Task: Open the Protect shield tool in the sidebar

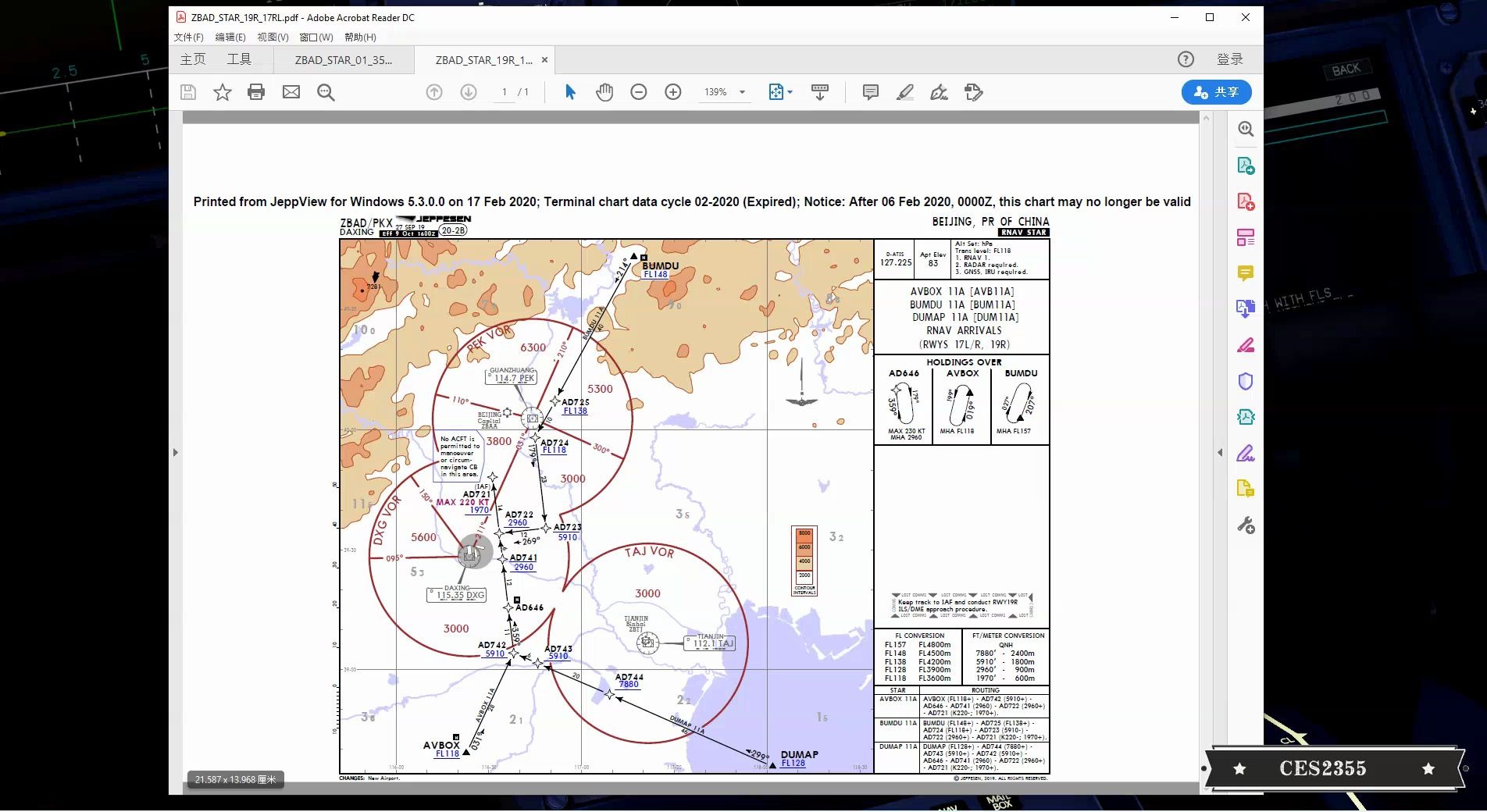Action: pyautogui.click(x=1246, y=381)
